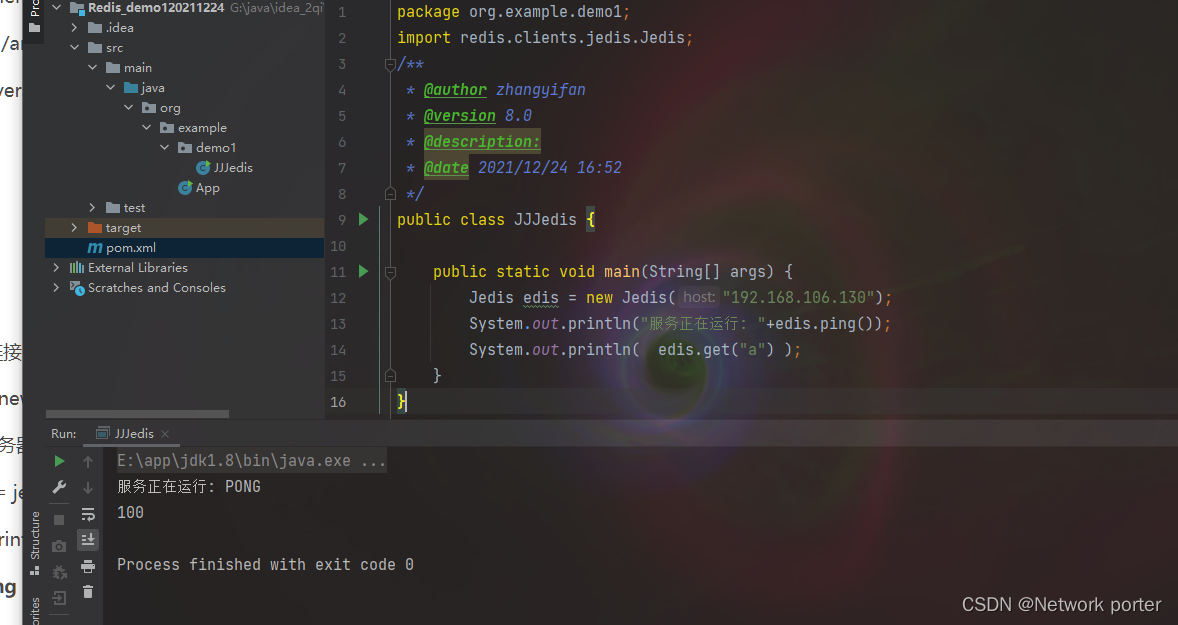Click the '100' console output

click(130, 512)
